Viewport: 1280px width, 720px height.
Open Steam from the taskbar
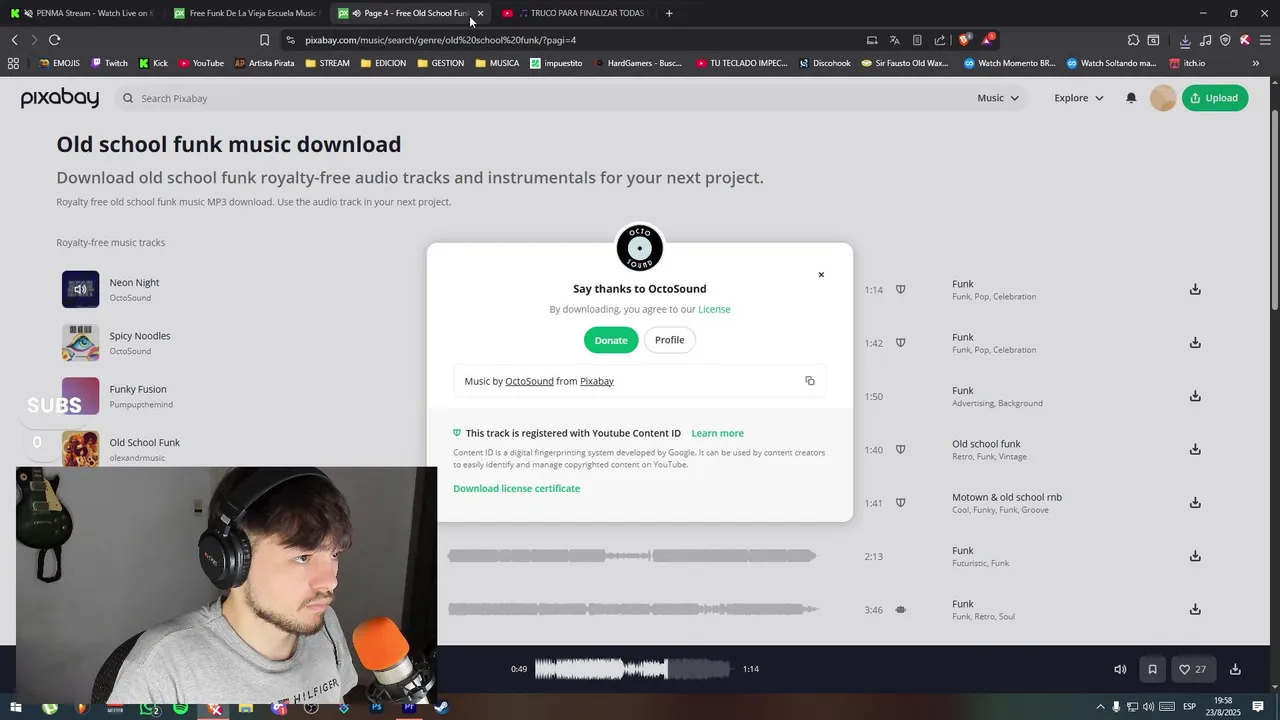pyautogui.click(x=441, y=708)
